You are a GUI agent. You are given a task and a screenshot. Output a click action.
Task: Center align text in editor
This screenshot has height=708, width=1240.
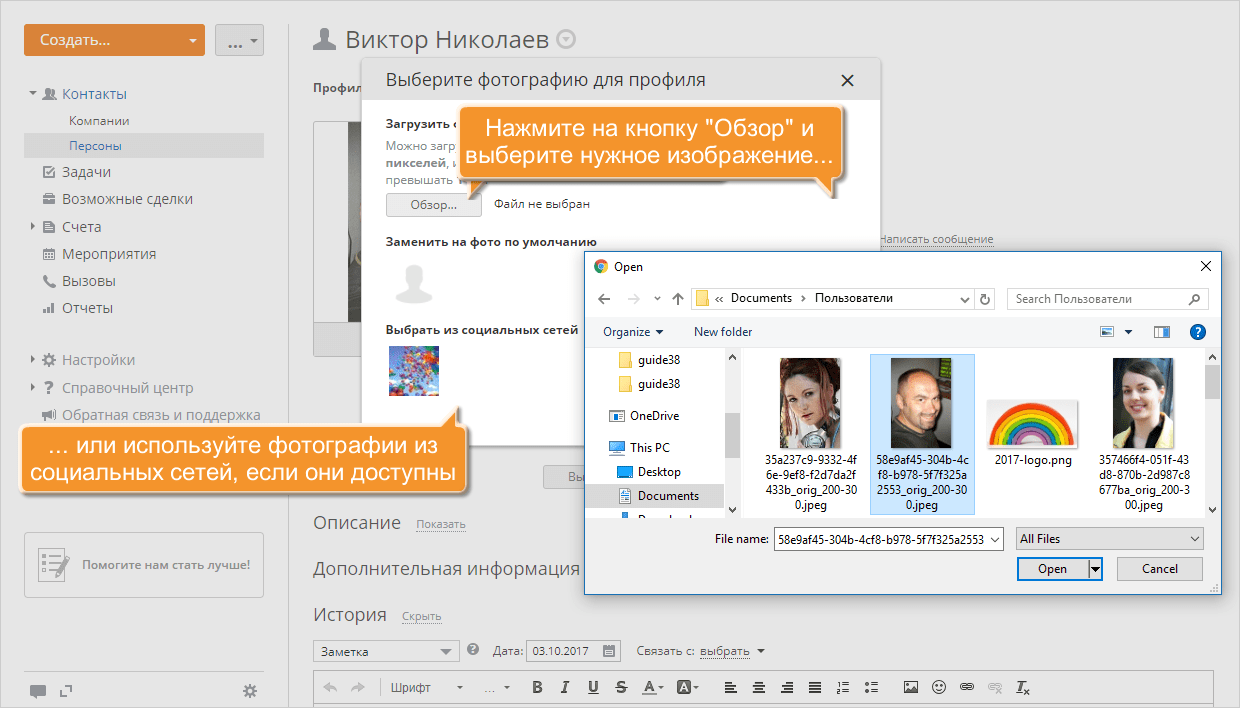[x=759, y=688]
